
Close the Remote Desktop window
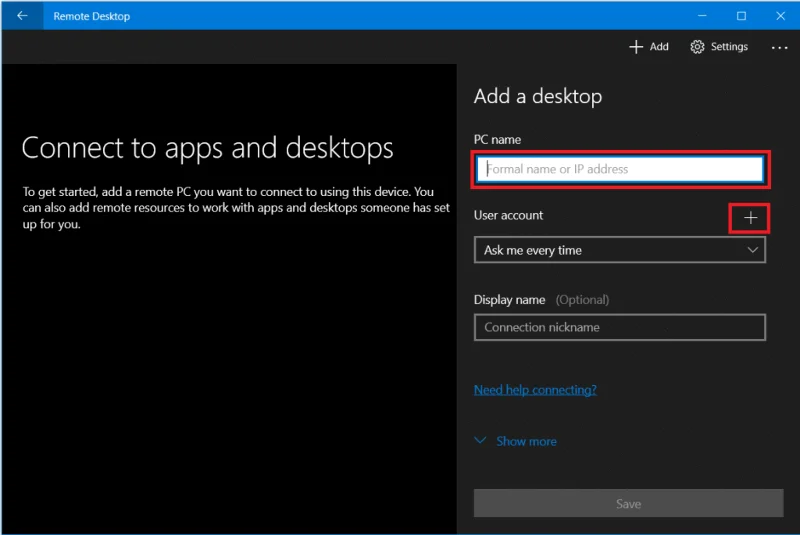click(x=780, y=16)
